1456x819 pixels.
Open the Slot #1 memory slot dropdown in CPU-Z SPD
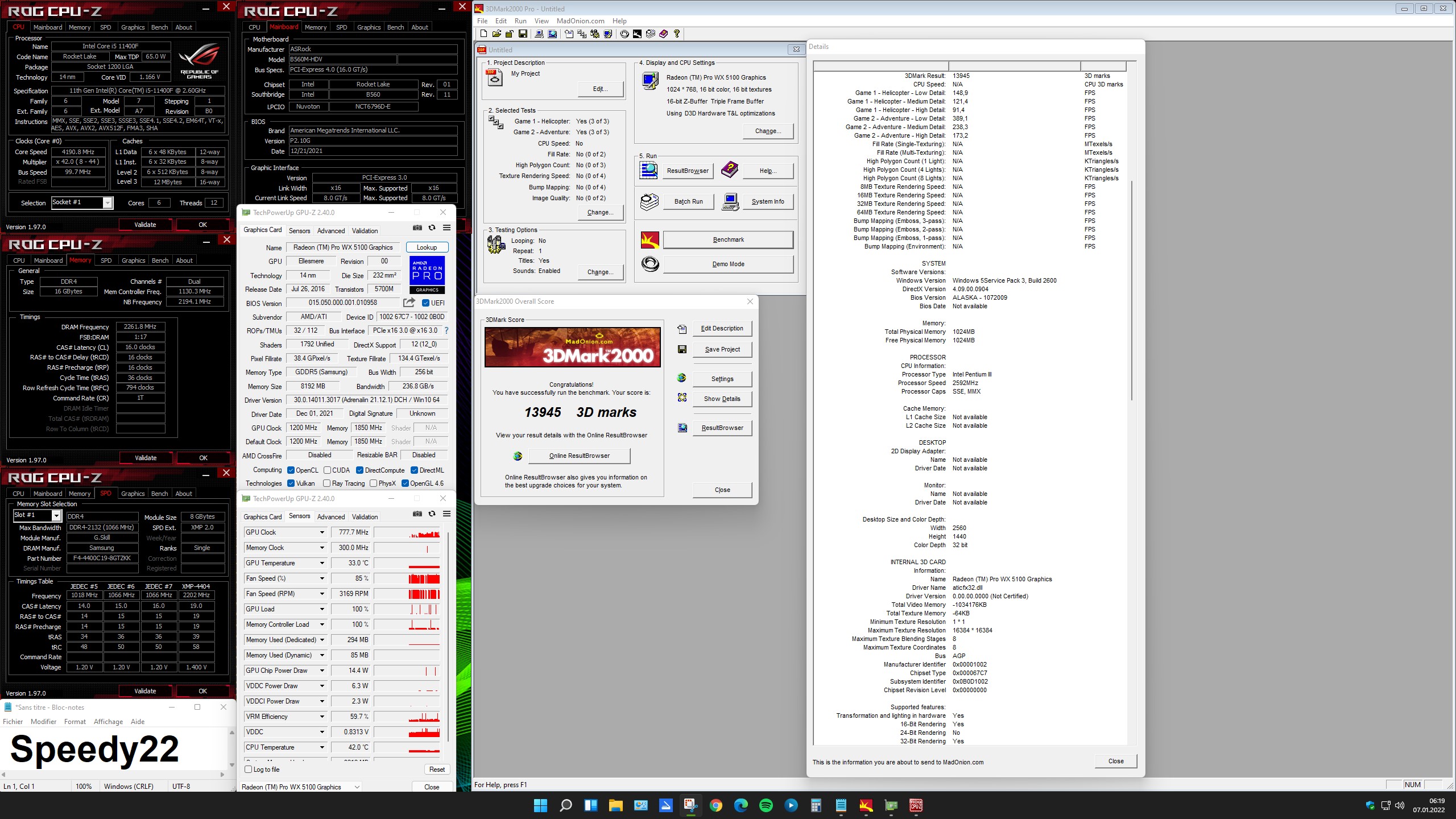56,515
